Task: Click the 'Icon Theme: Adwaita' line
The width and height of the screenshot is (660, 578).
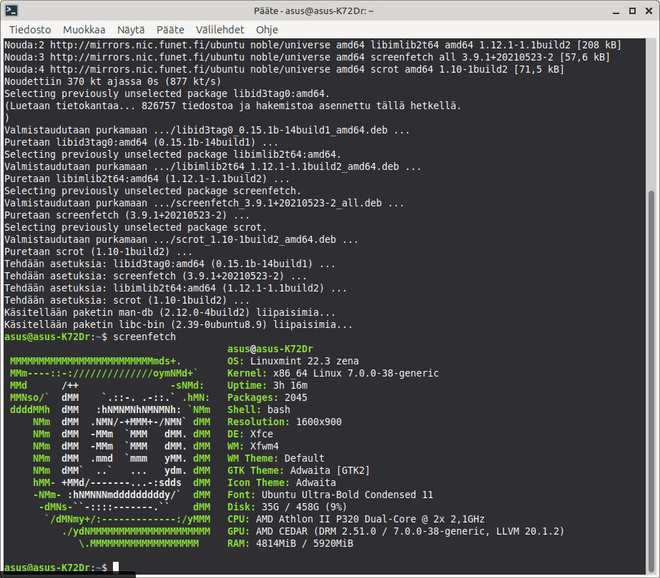Action: click(282, 483)
